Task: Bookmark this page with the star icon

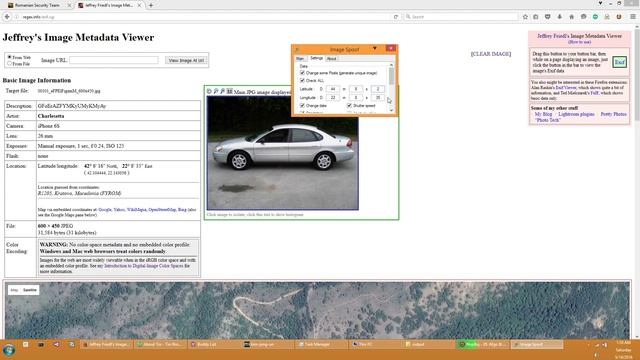Action: click(x=525, y=17)
